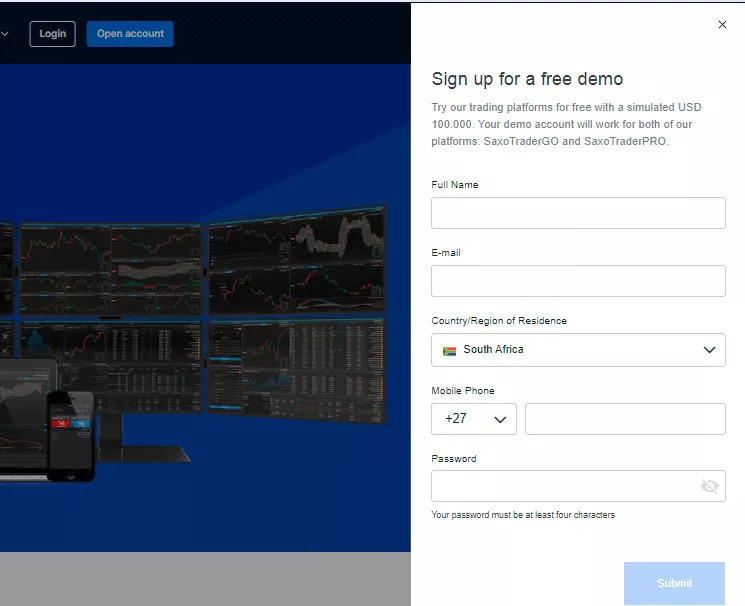Click the South Africa flag icon
Image resolution: width=745 pixels, height=606 pixels.
(x=449, y=351)
